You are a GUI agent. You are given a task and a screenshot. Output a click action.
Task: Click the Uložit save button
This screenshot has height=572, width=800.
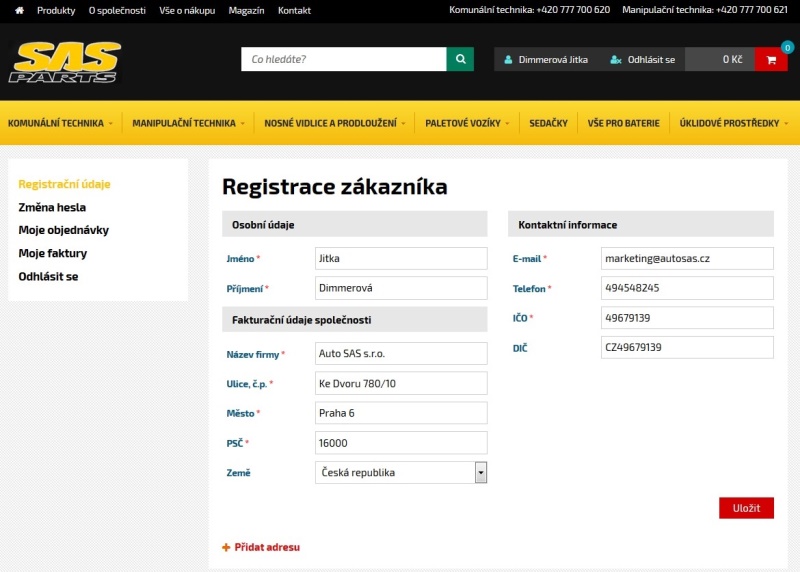coord(746,508)
